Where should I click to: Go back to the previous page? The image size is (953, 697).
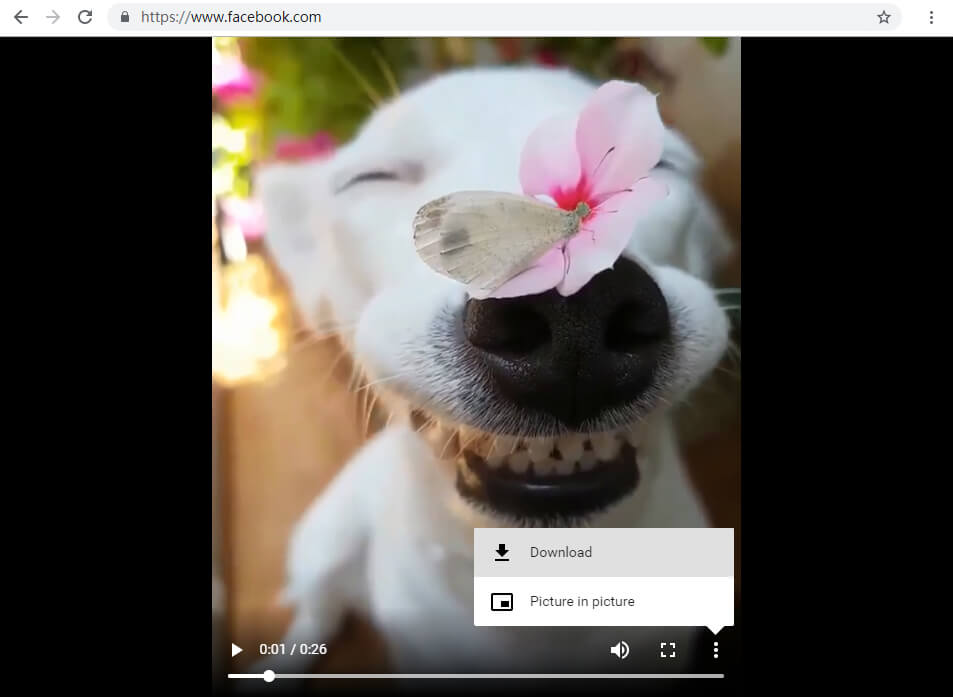pos(21,17)
